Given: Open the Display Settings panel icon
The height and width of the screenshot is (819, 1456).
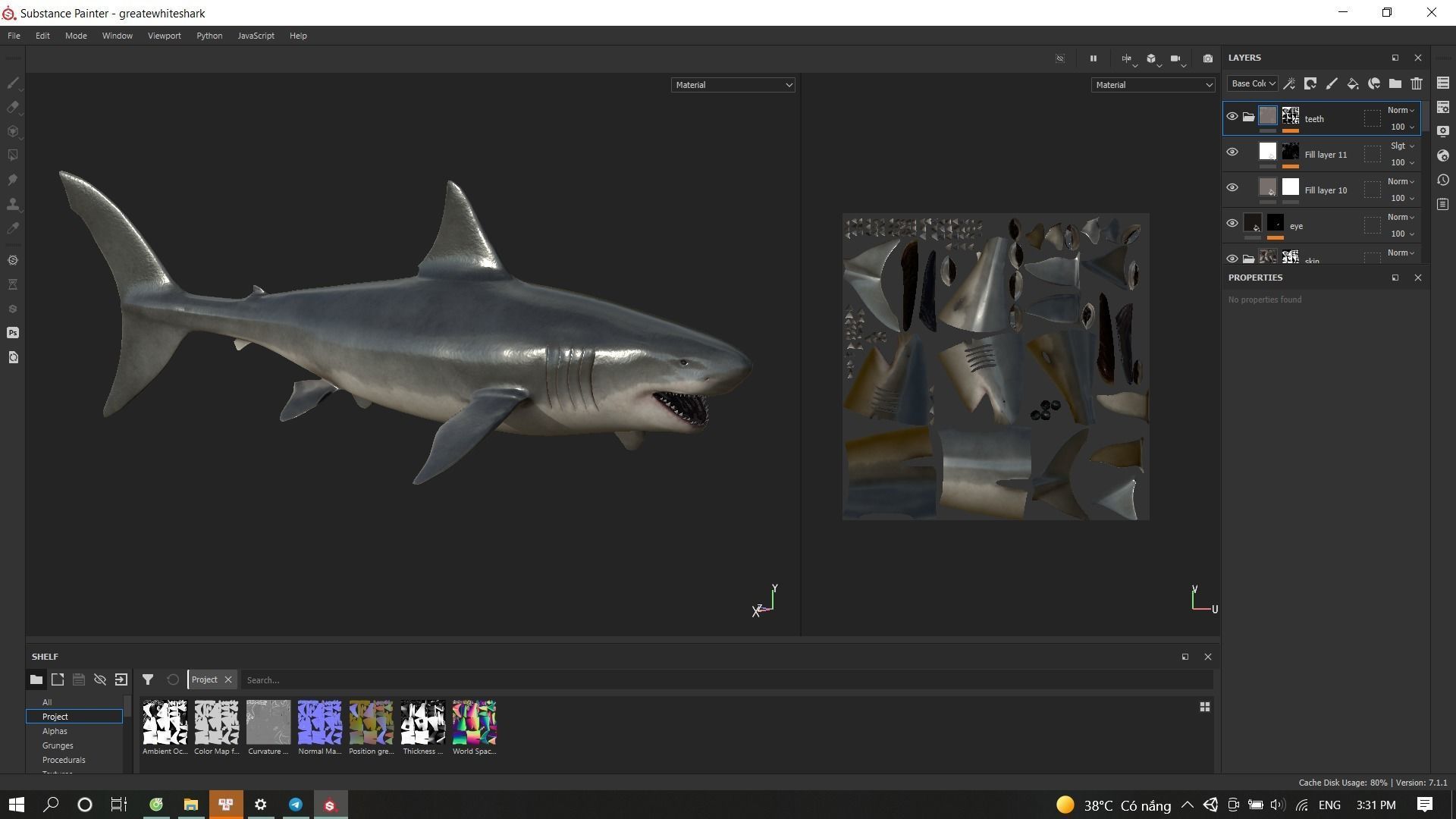Looking at the screenshot, I should (x=1443, y=131).
